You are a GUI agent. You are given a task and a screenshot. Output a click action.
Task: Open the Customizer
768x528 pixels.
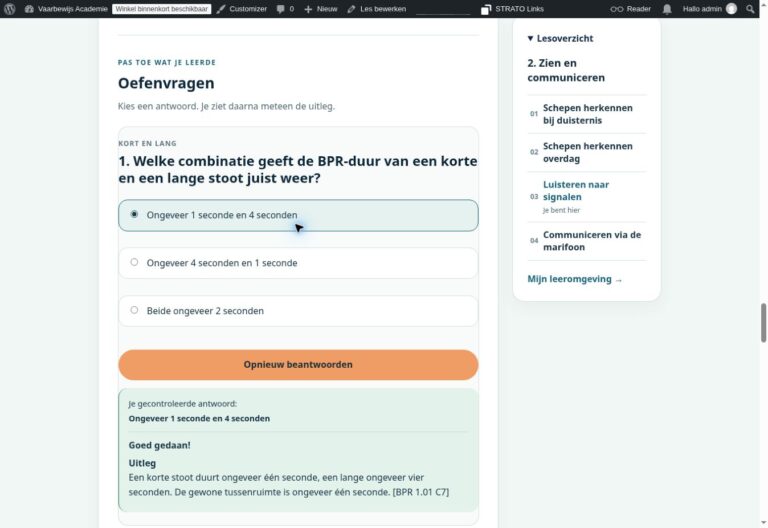click(x=242, y=9)
